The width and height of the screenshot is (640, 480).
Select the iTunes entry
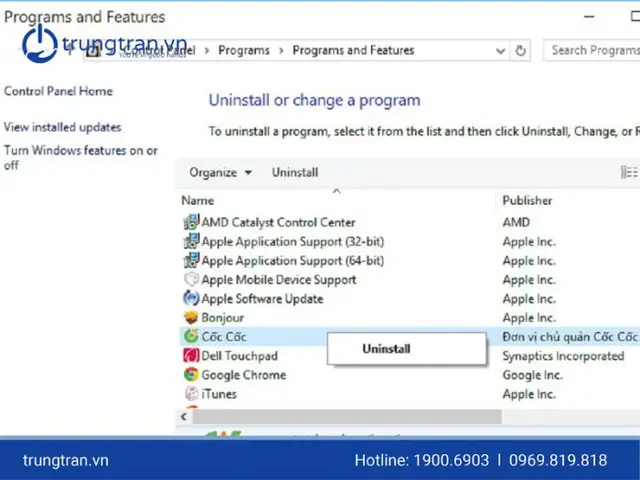tap(219, 394)
